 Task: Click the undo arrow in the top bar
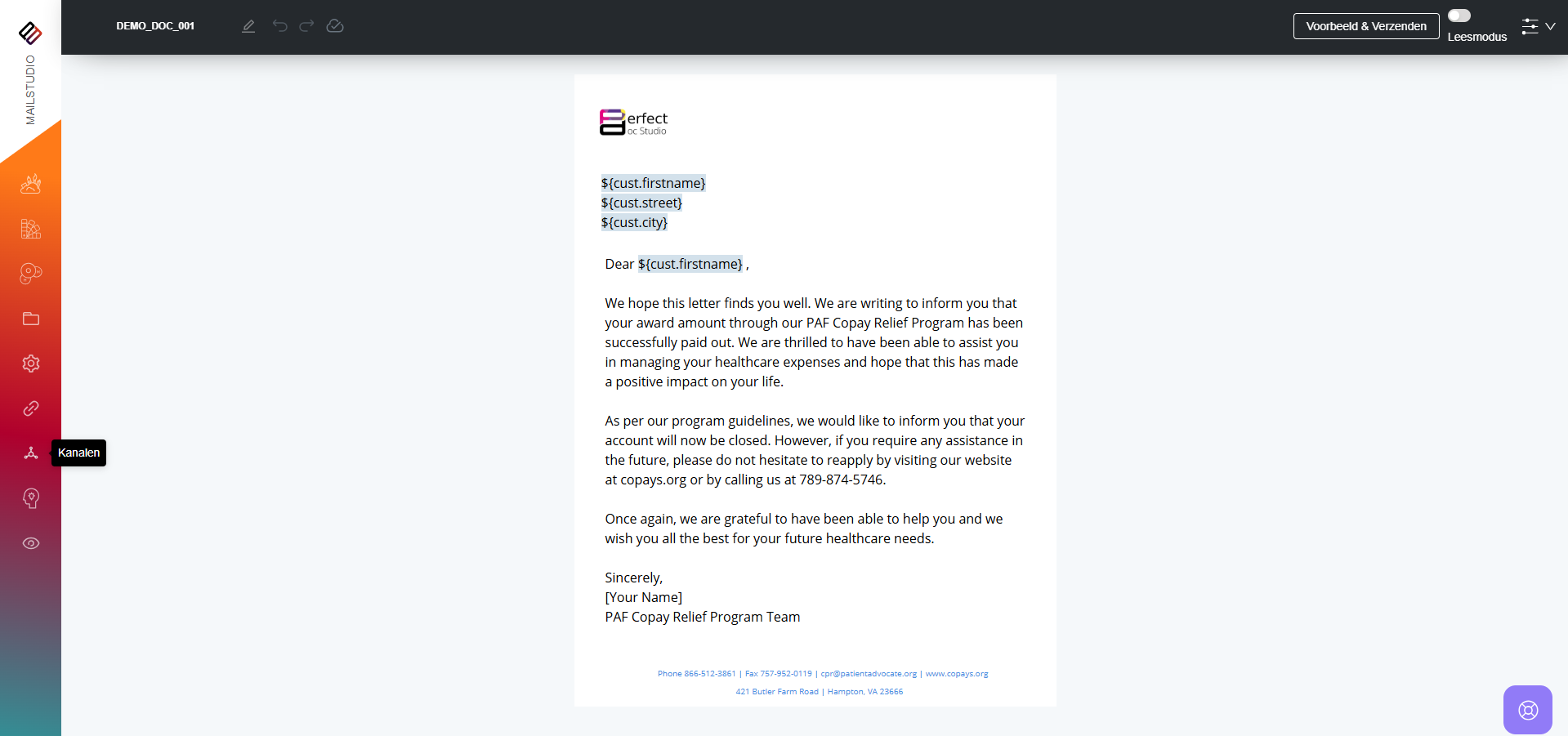(x=280, y=26)
